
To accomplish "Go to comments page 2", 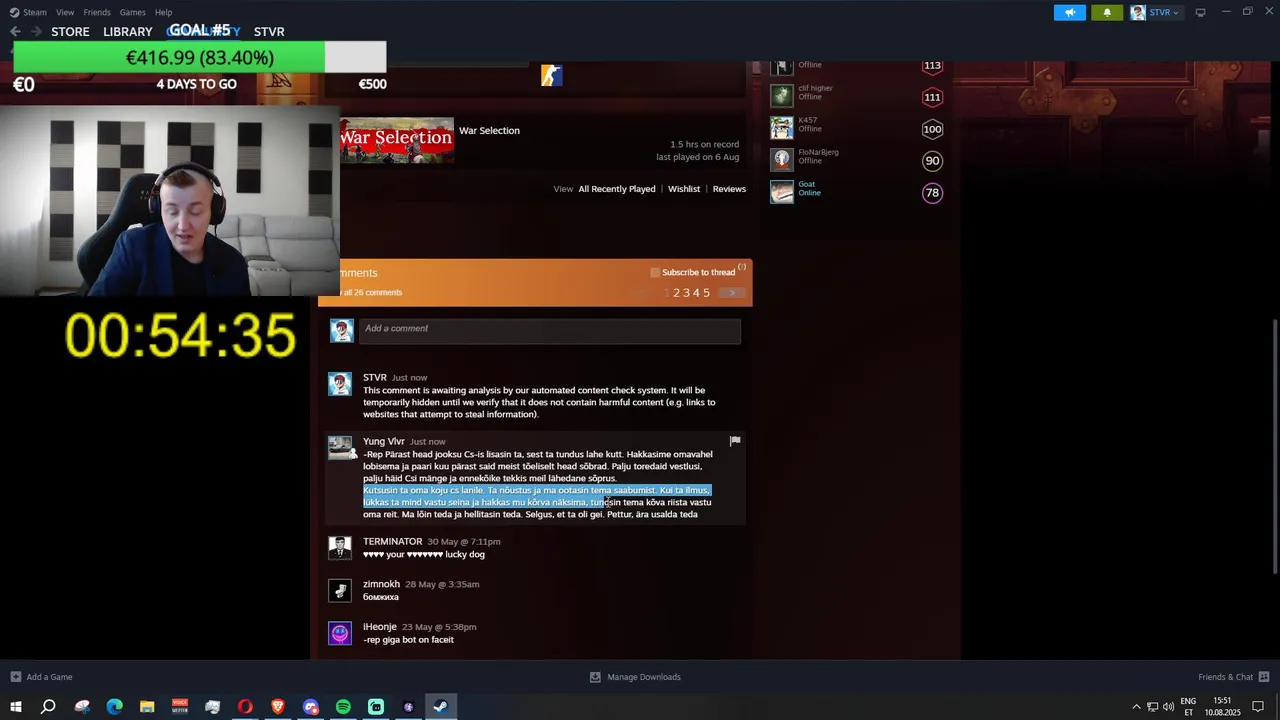I will coord(676,293).
